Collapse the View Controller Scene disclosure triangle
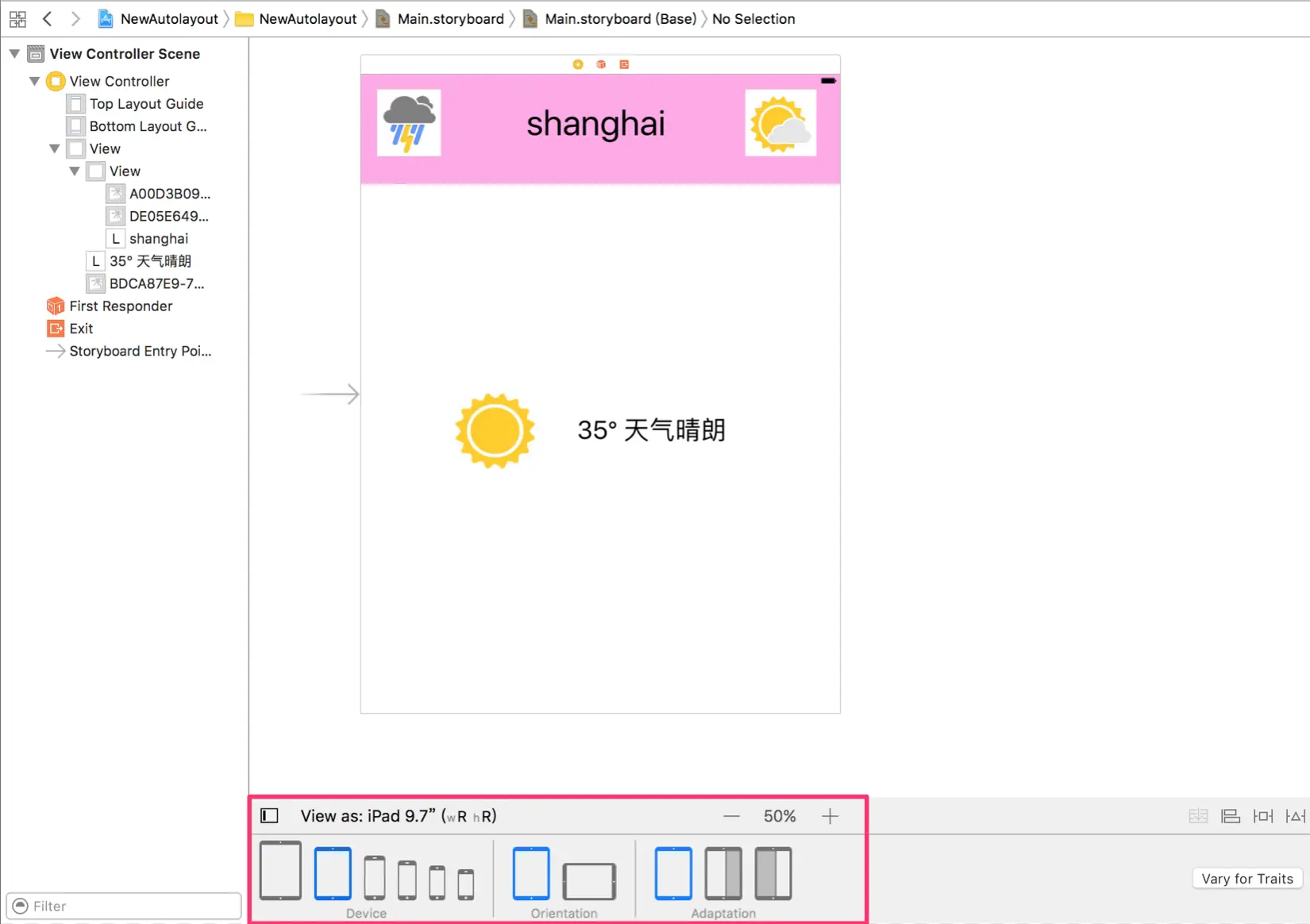The height and width of the screenshot is (924, 1310). pos(14,54)
